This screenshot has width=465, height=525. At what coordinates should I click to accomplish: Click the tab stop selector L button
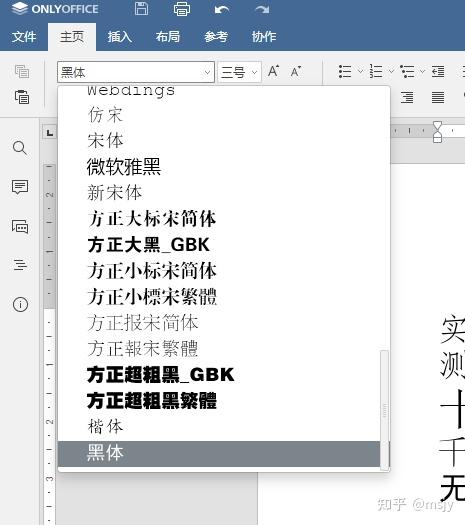point(50,133)
